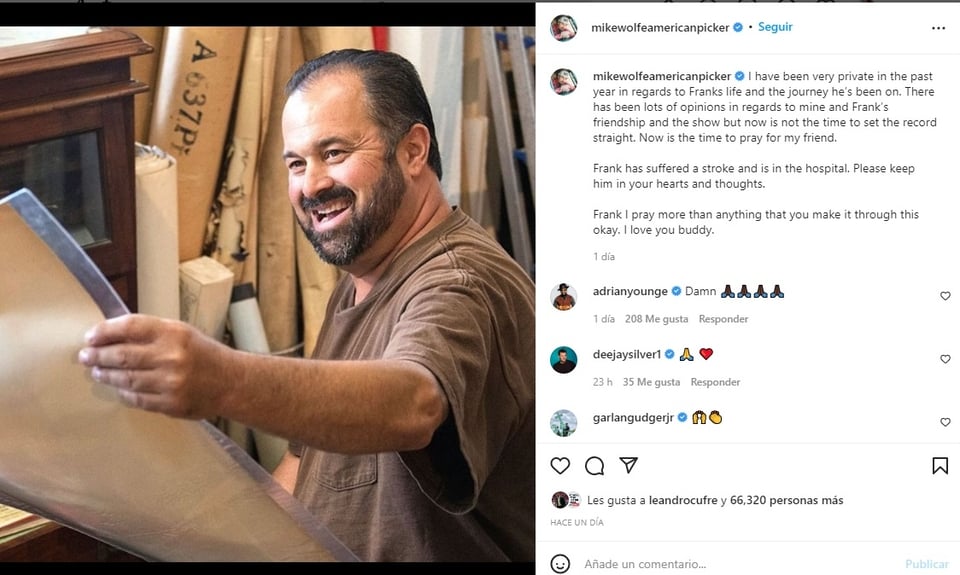View 66,320 personas más likes list
The image size is (960, 575).
(786, 500)
